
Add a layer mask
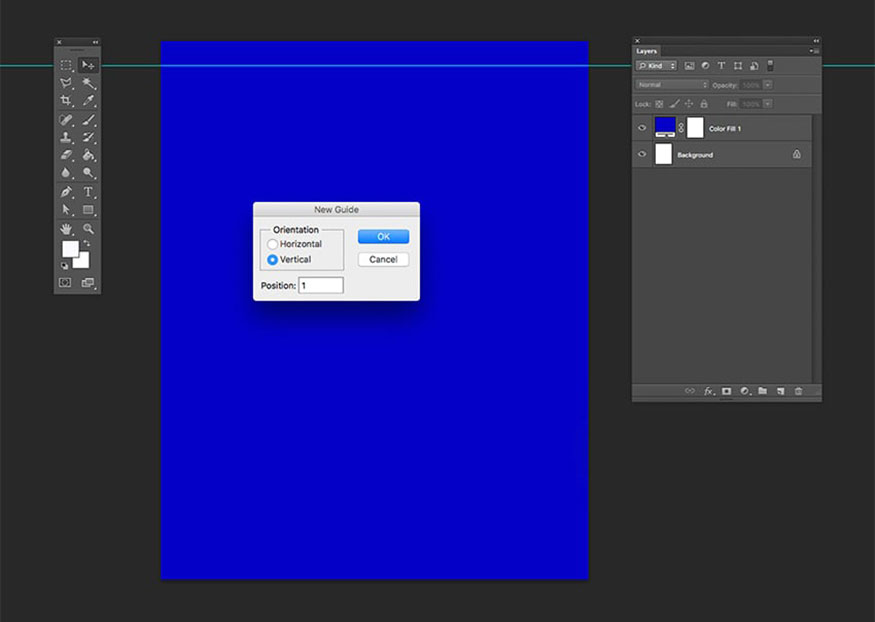[x=727, y=391]
